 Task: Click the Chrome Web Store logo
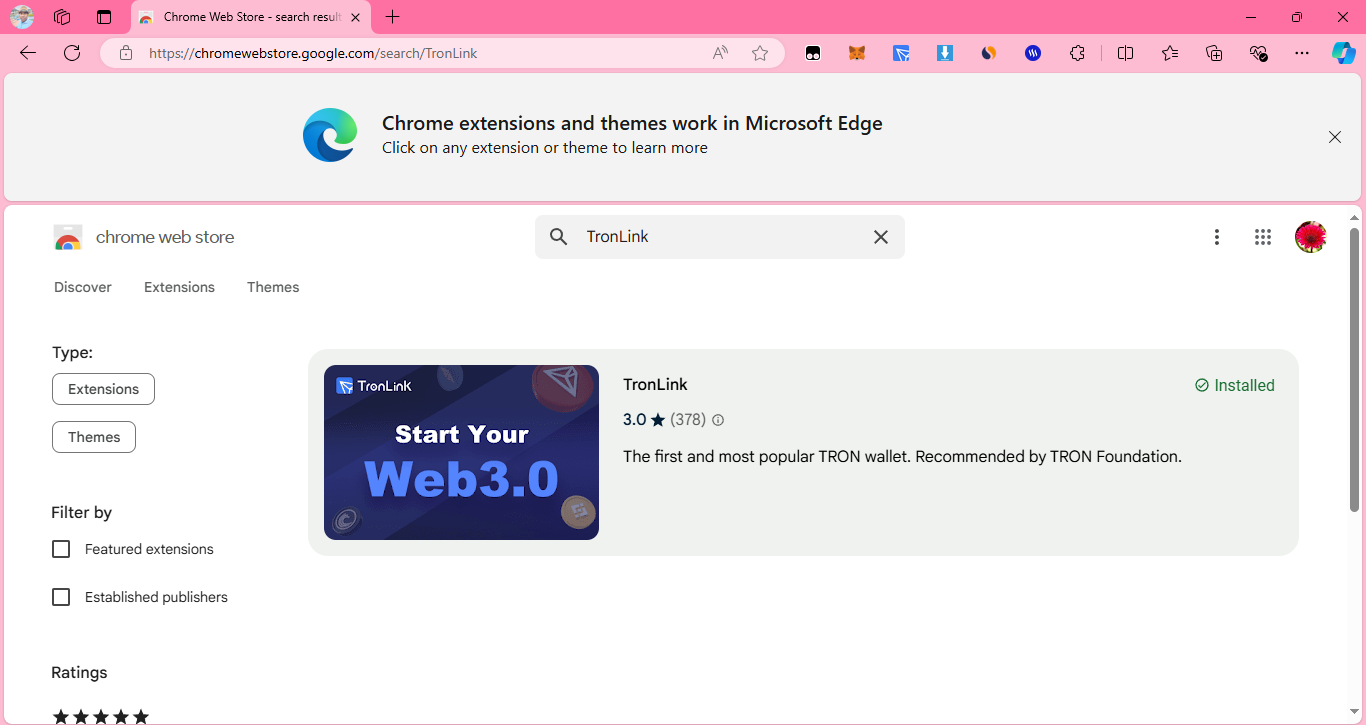click(x=68, y=238)
